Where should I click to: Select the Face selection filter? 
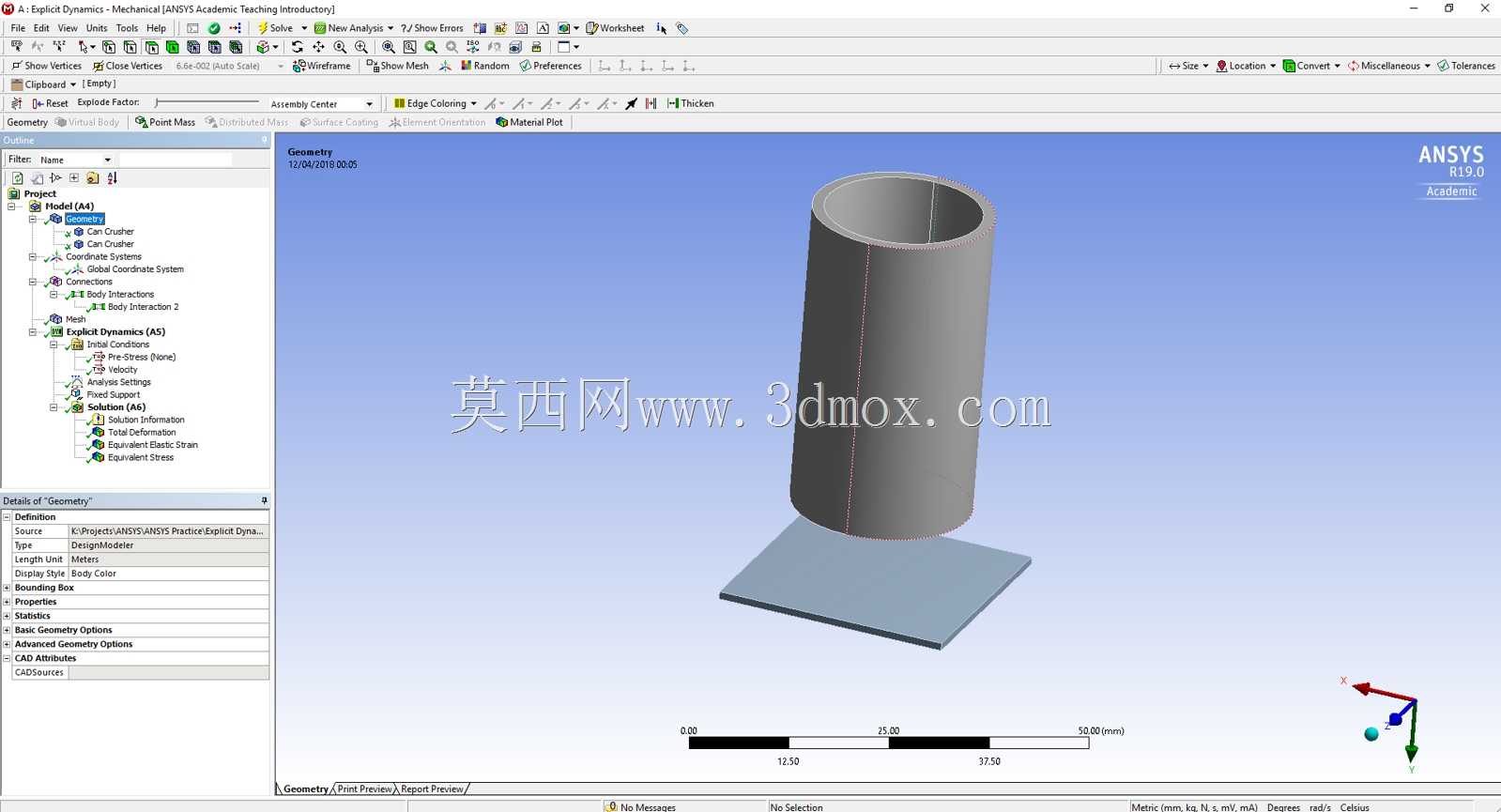151,47
